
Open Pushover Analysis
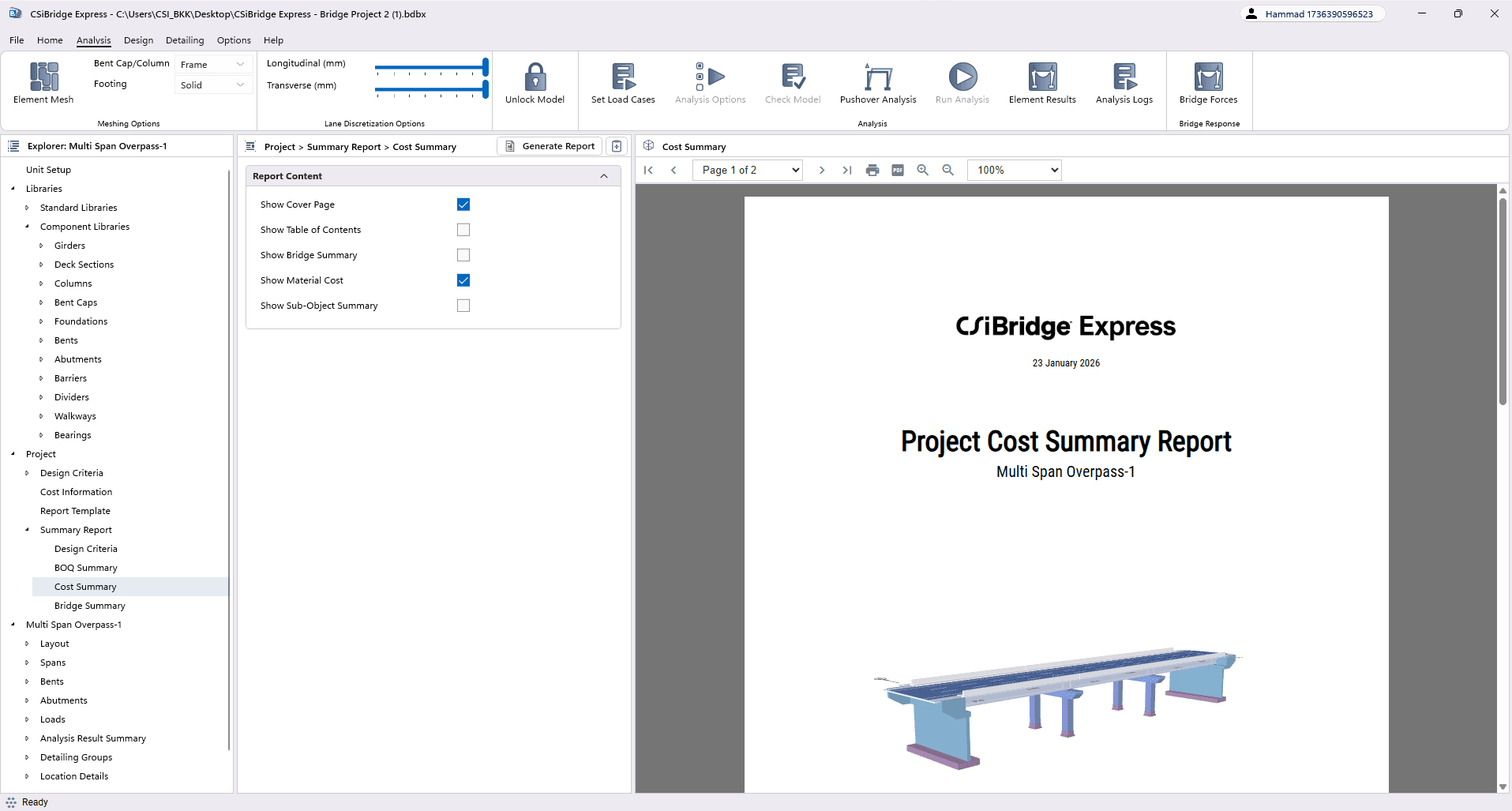point(877,83)
